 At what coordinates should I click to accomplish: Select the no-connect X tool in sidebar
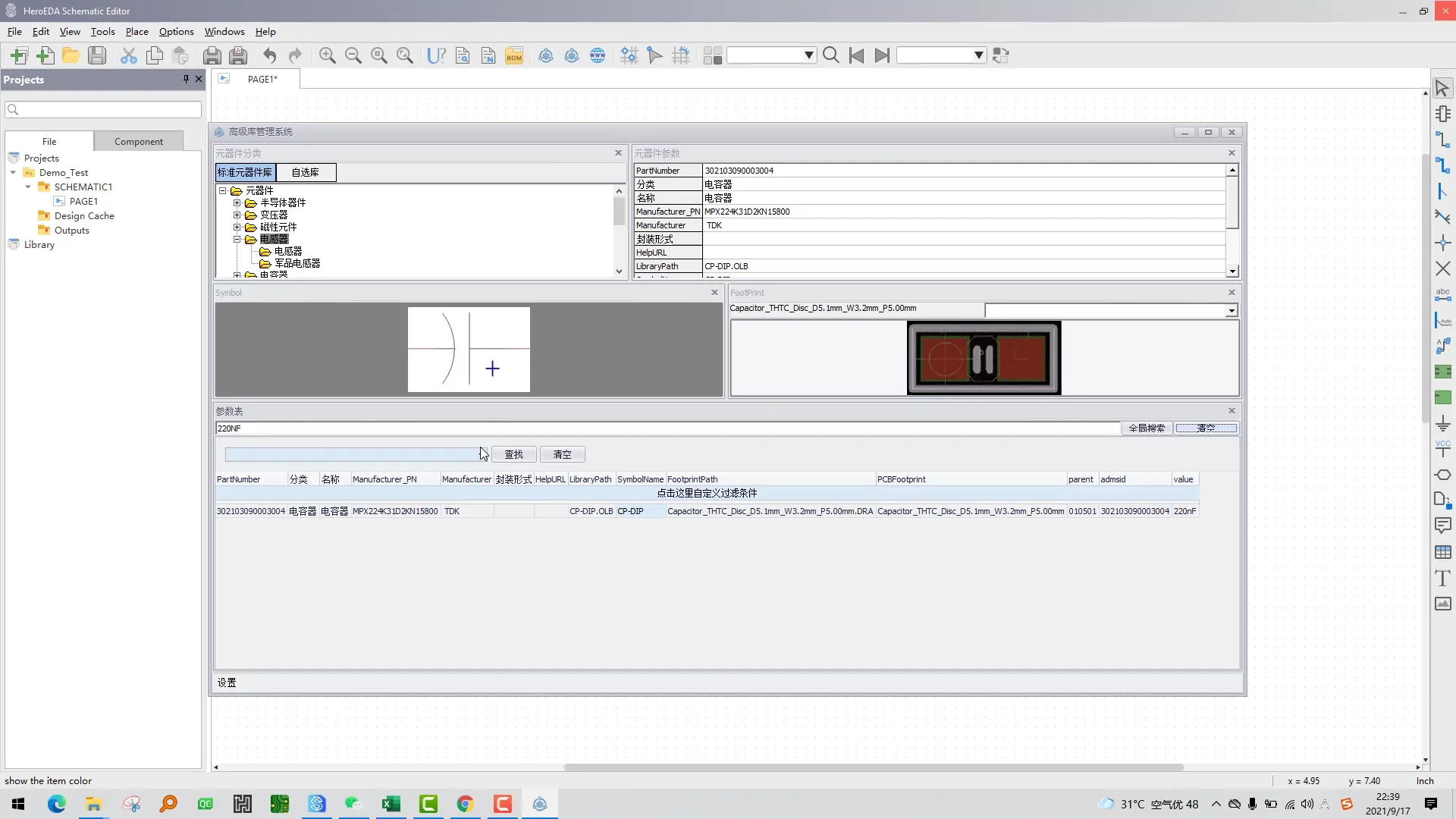coord(1442,268)
